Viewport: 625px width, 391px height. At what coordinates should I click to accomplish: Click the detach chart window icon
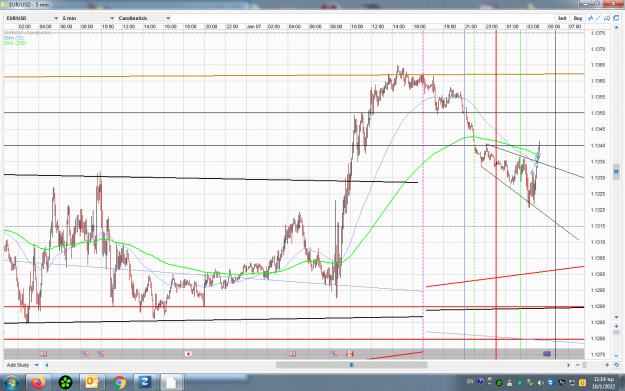[x=616, y=18]
